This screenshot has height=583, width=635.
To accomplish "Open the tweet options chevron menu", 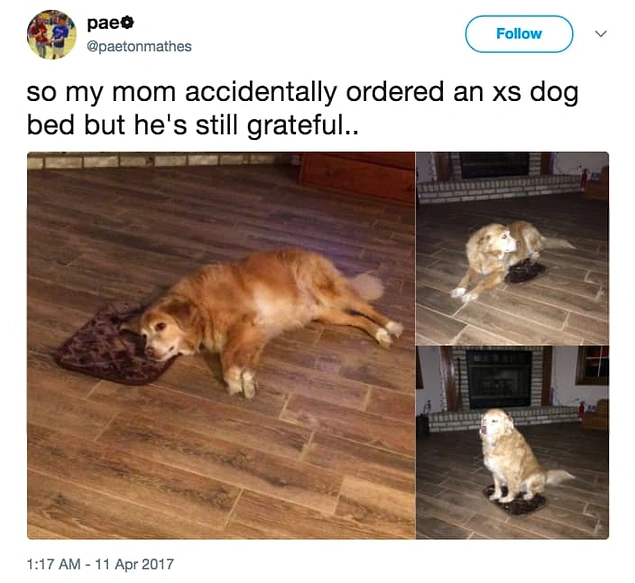I will click(x=601, y=34).
